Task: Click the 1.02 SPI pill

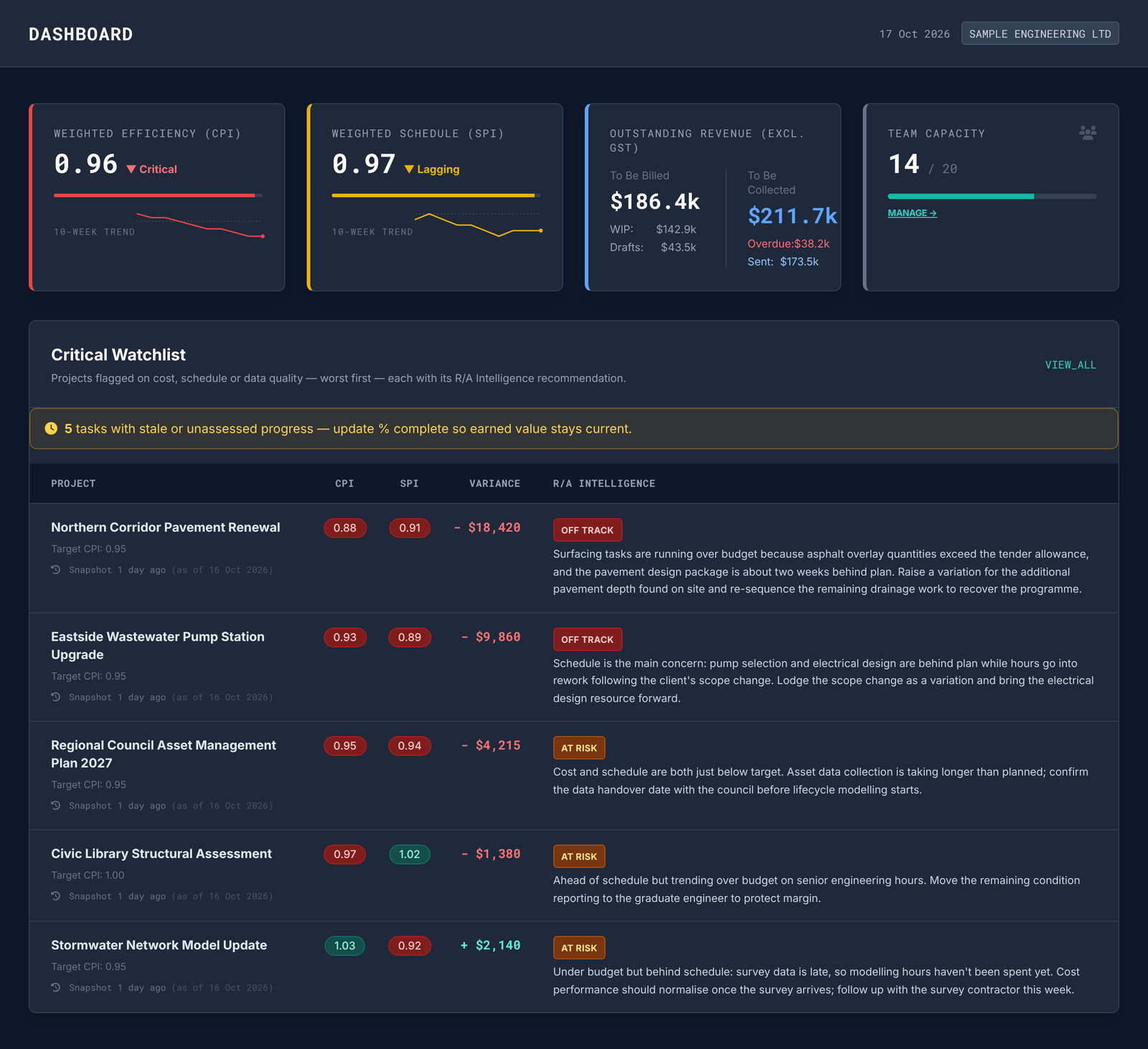Action: pyautogui.click(x=410, y=855)
